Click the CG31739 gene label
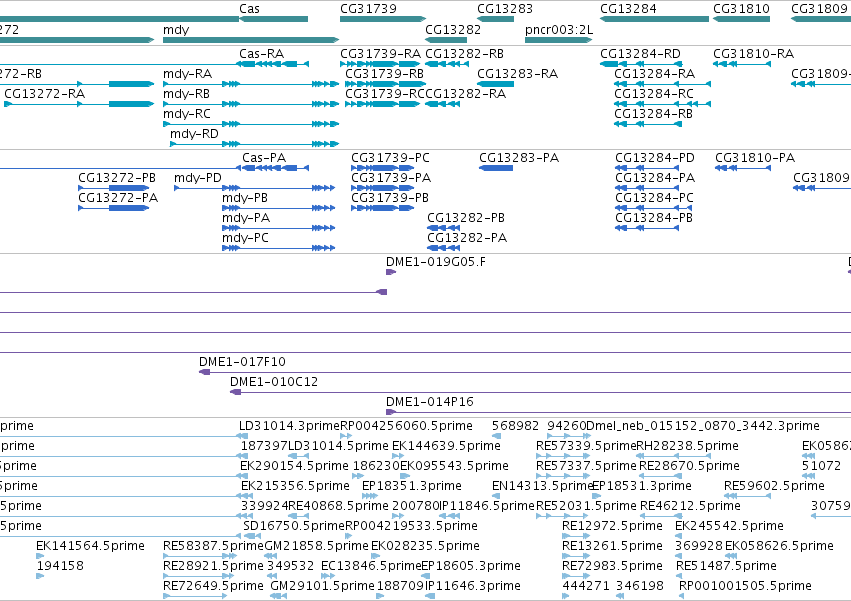851x601 pixels. [x=369, y=9]
